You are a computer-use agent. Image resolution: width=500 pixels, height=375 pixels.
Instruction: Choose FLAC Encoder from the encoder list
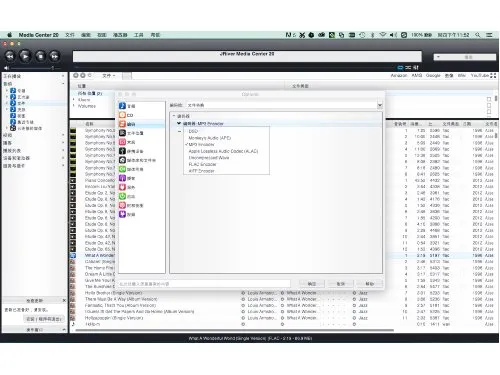coord(202,164)
